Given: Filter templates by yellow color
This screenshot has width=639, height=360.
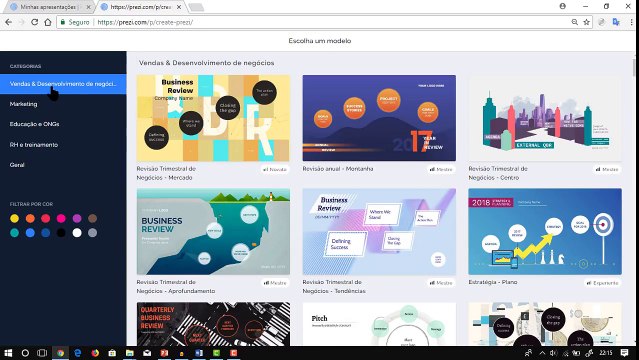Looking at the screenshot, I should [15, 219].
